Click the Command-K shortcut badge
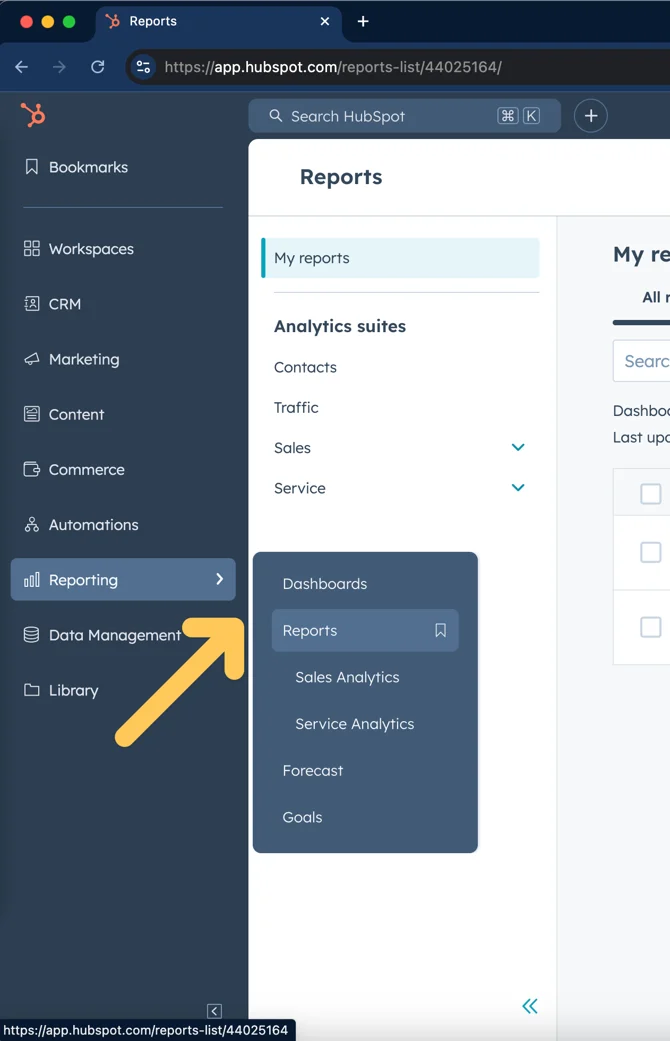 coord(519,116)
